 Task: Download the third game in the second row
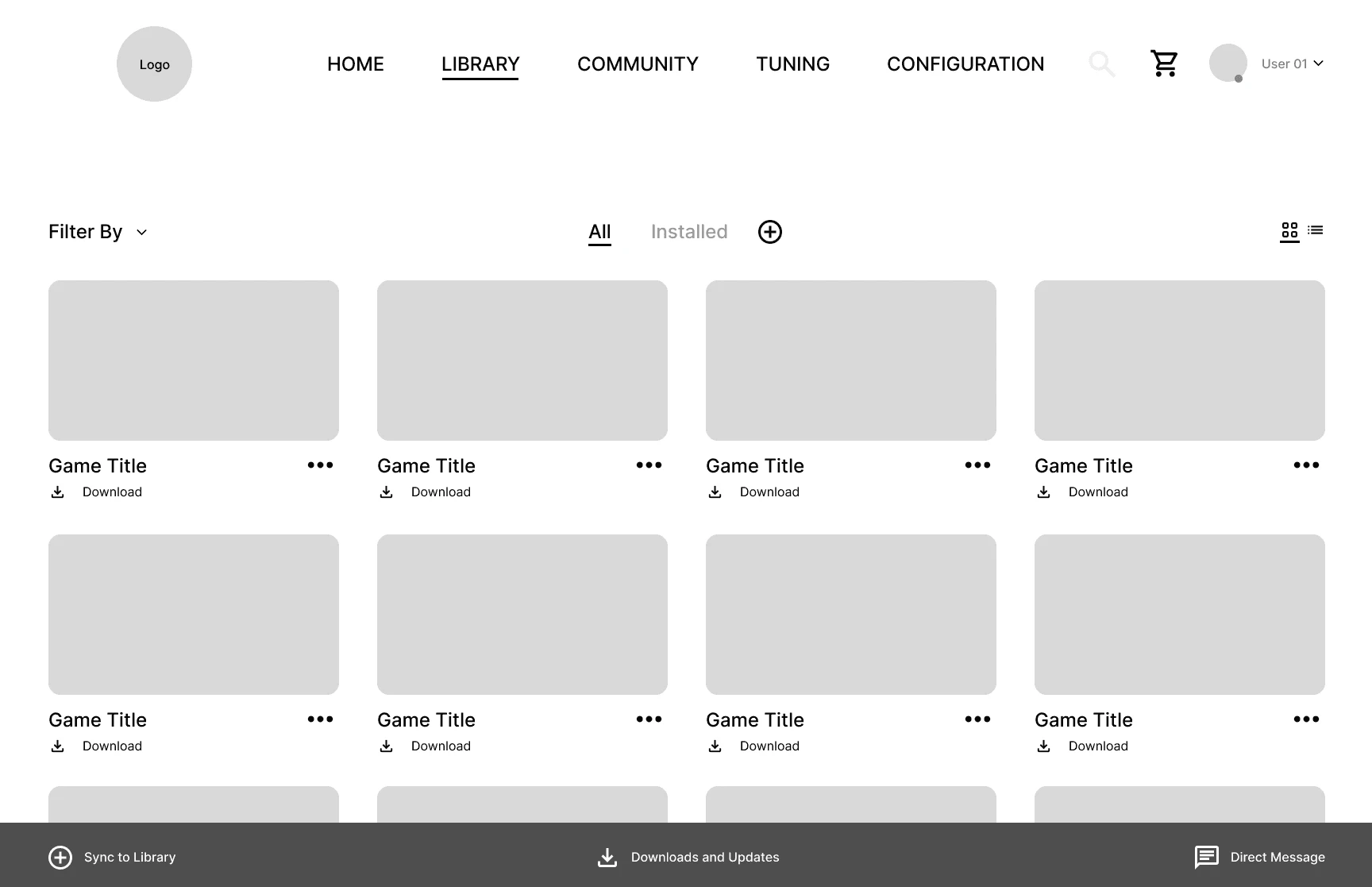753,746
